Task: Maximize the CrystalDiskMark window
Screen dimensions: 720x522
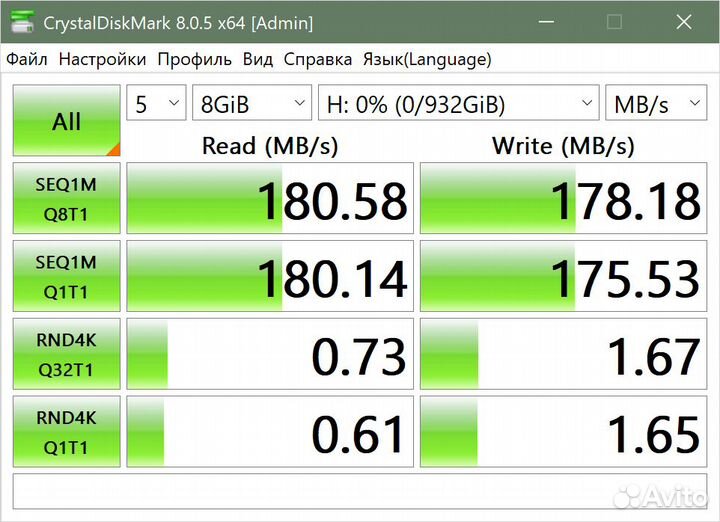Action: coord(614,22)
